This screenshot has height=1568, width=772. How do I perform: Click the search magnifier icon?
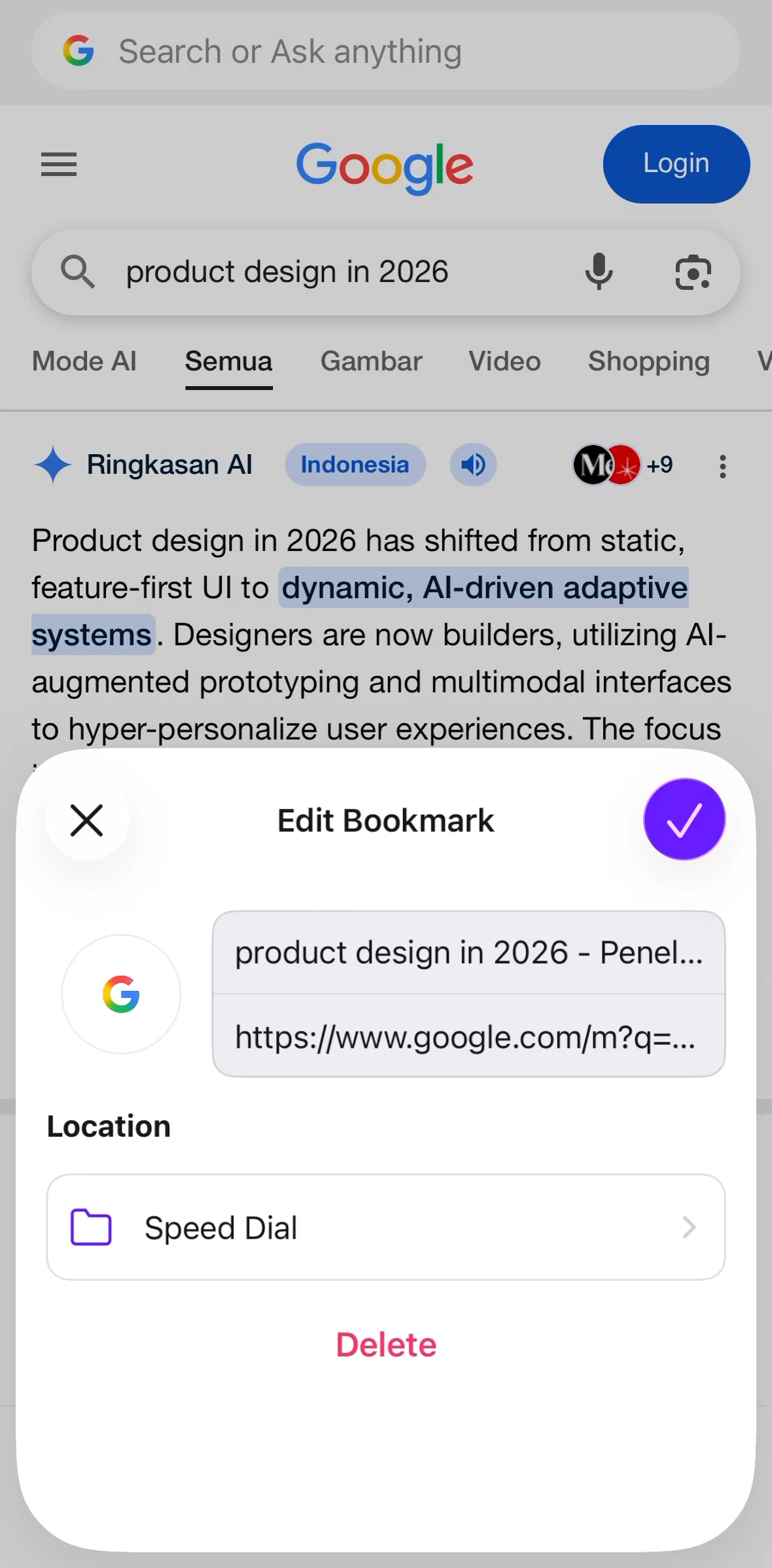click(x=78, y=272)
